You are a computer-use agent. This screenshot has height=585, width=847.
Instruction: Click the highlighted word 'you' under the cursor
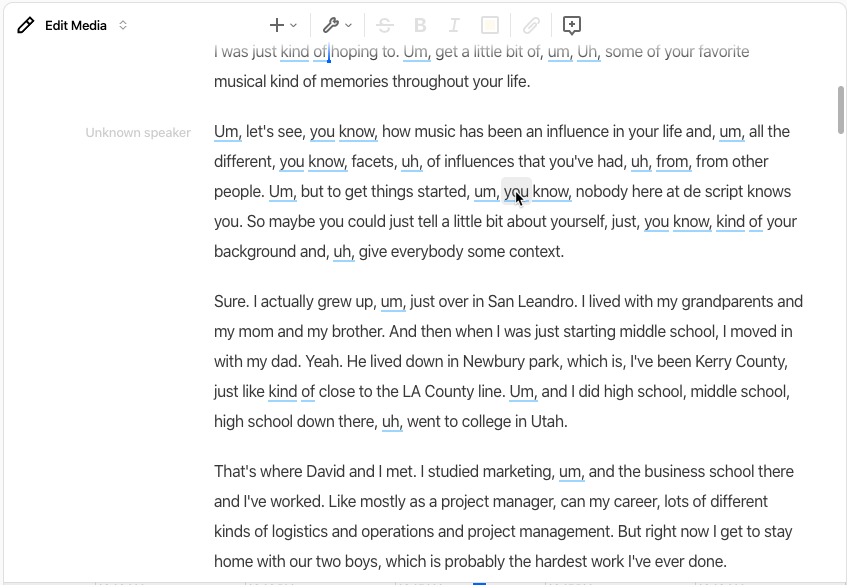(x=516, y=192)
